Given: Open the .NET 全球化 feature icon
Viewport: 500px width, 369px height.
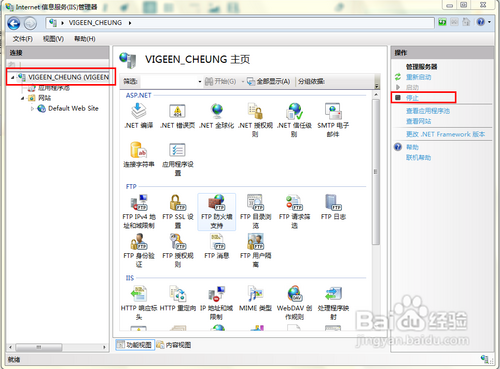Looking at the screenshot, I should point(217,116).
